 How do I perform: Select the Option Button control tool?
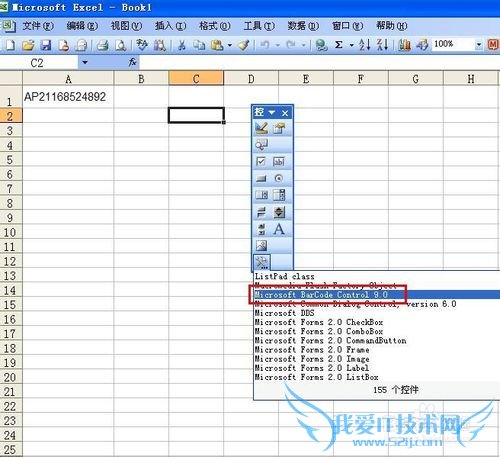click(x=279, y=179)
